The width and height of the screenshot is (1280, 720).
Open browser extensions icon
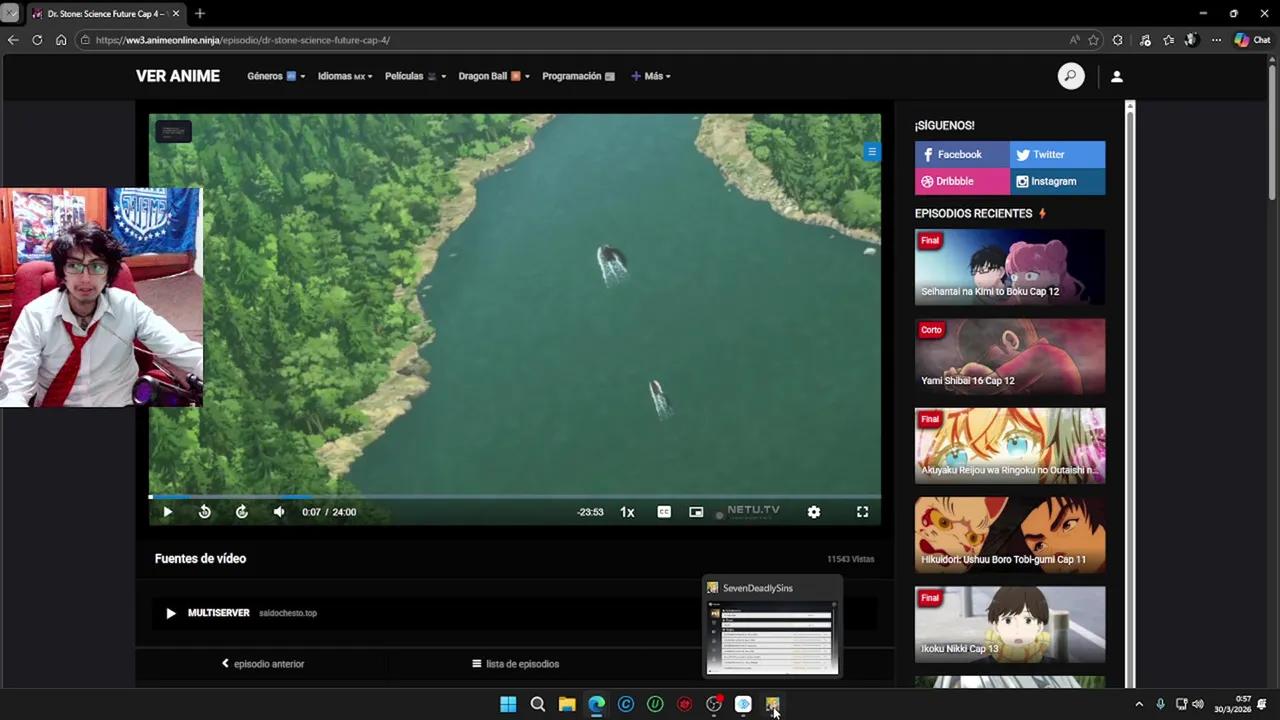click(1118, 40)
